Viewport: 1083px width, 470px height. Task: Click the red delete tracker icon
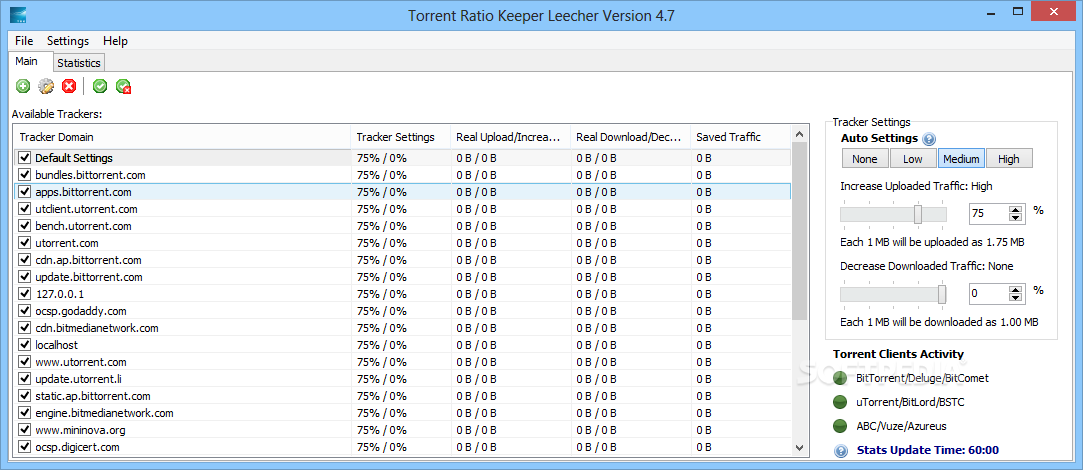69,86
